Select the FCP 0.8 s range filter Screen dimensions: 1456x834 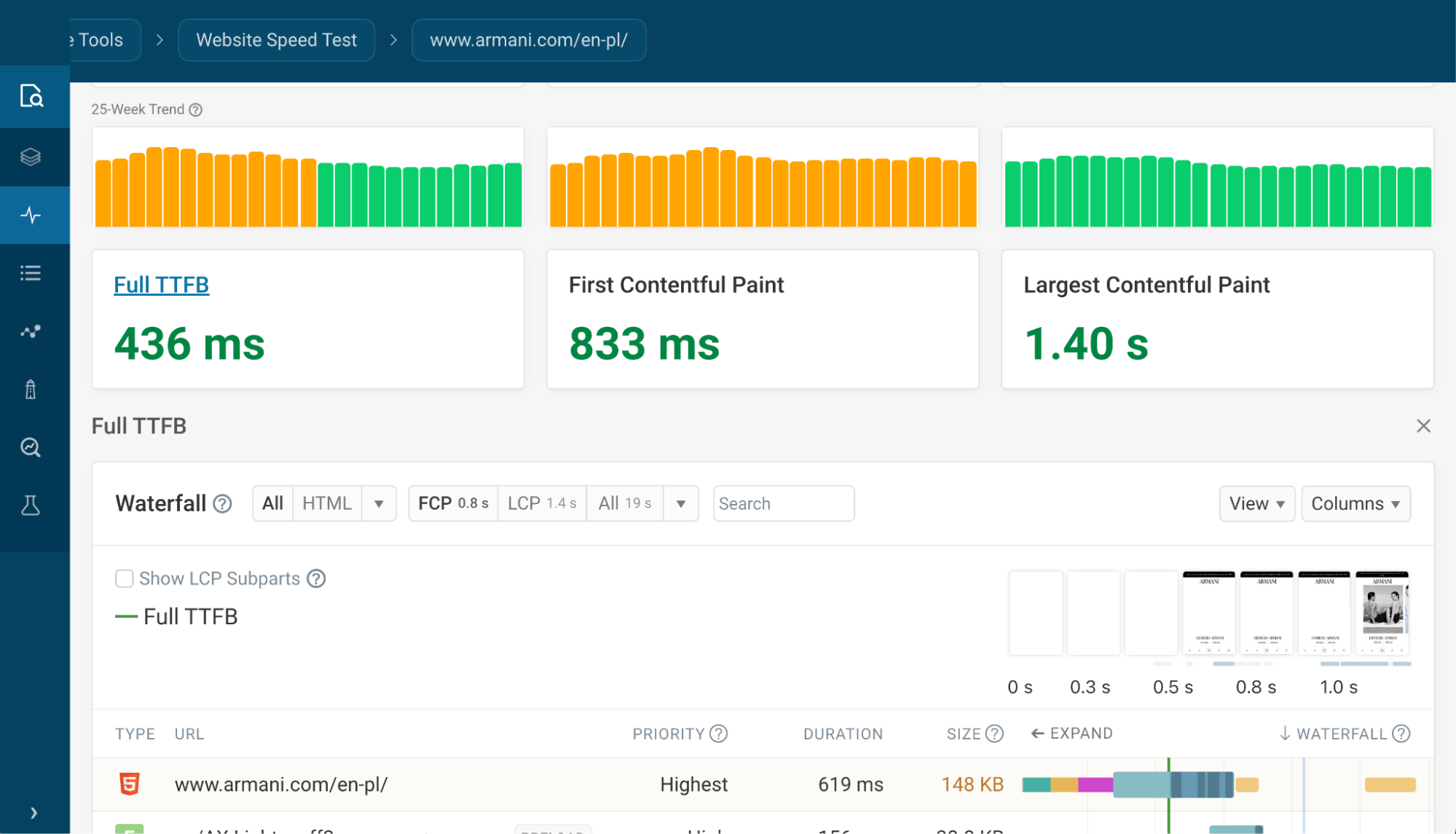[453, 503]
